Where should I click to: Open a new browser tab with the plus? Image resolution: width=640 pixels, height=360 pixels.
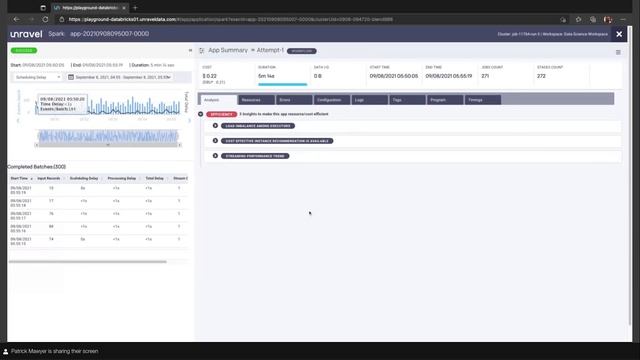[x=135, y=8]
